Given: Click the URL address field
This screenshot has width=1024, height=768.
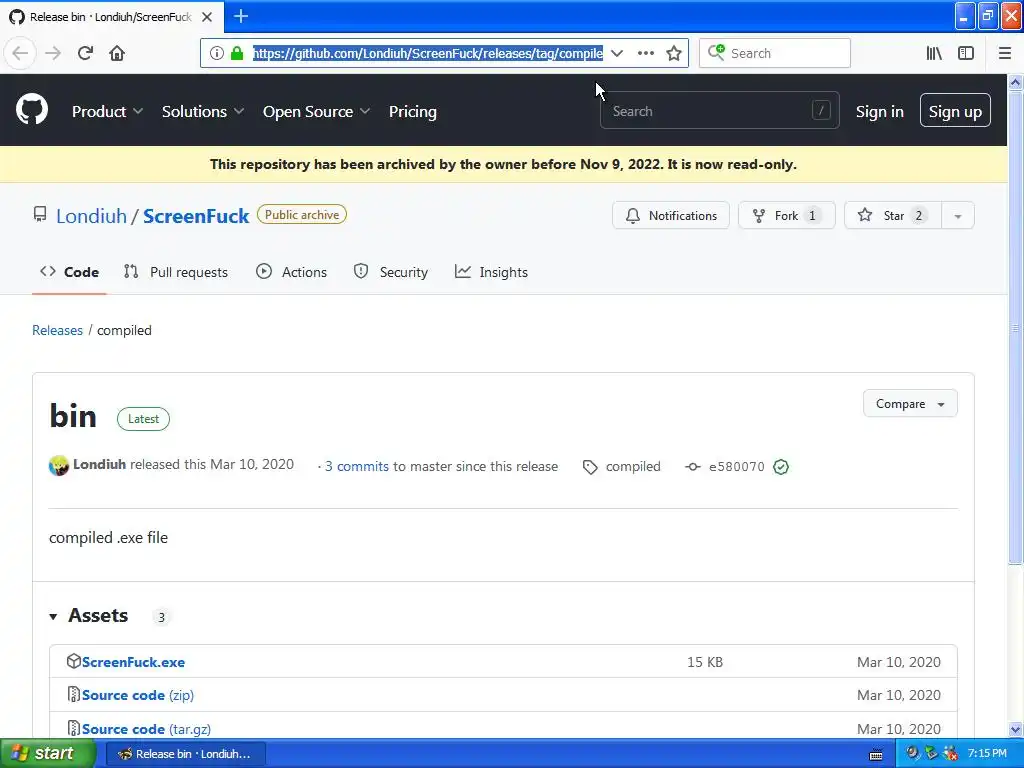Looking at the screenshot, I should coord(428,53).
